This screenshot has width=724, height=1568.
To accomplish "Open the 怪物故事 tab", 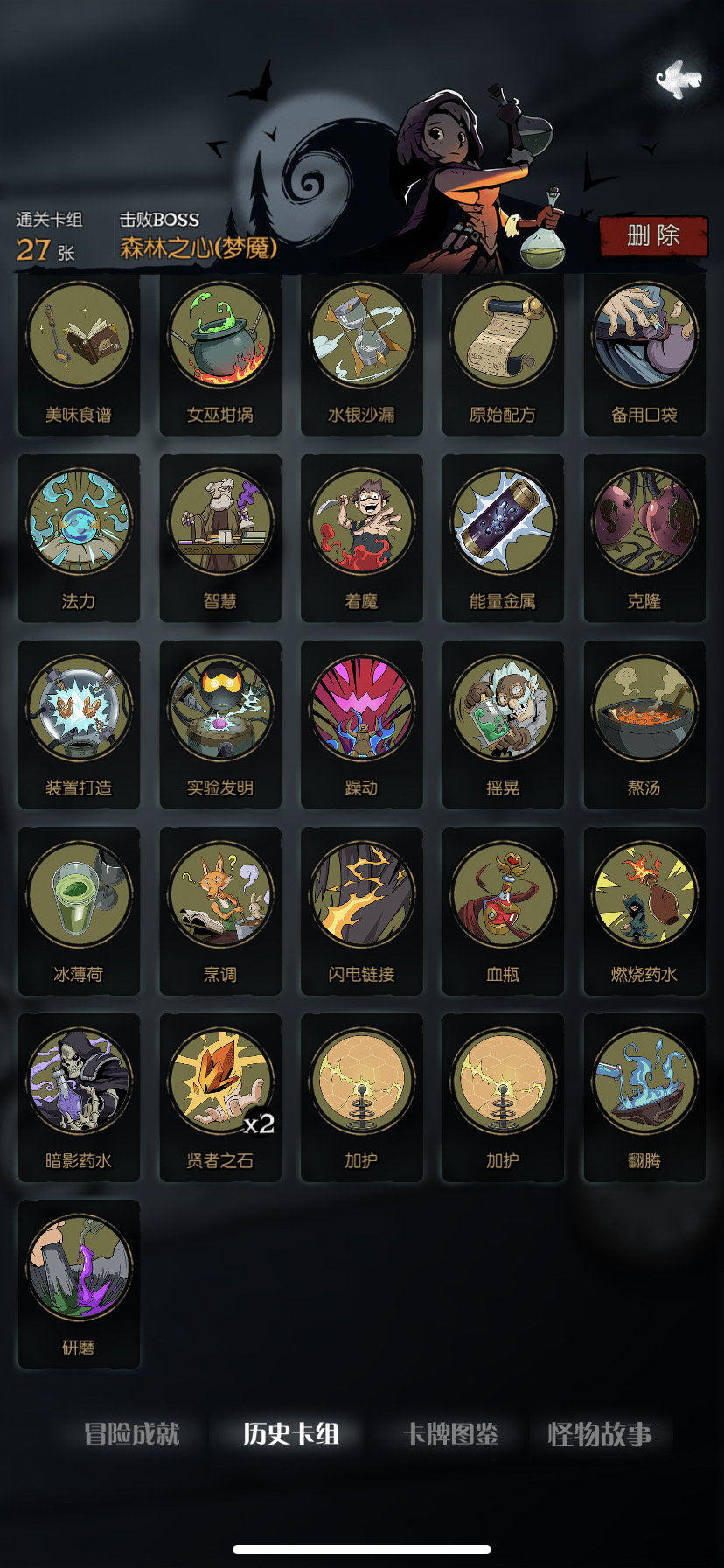I will [x=600, y=1434].
